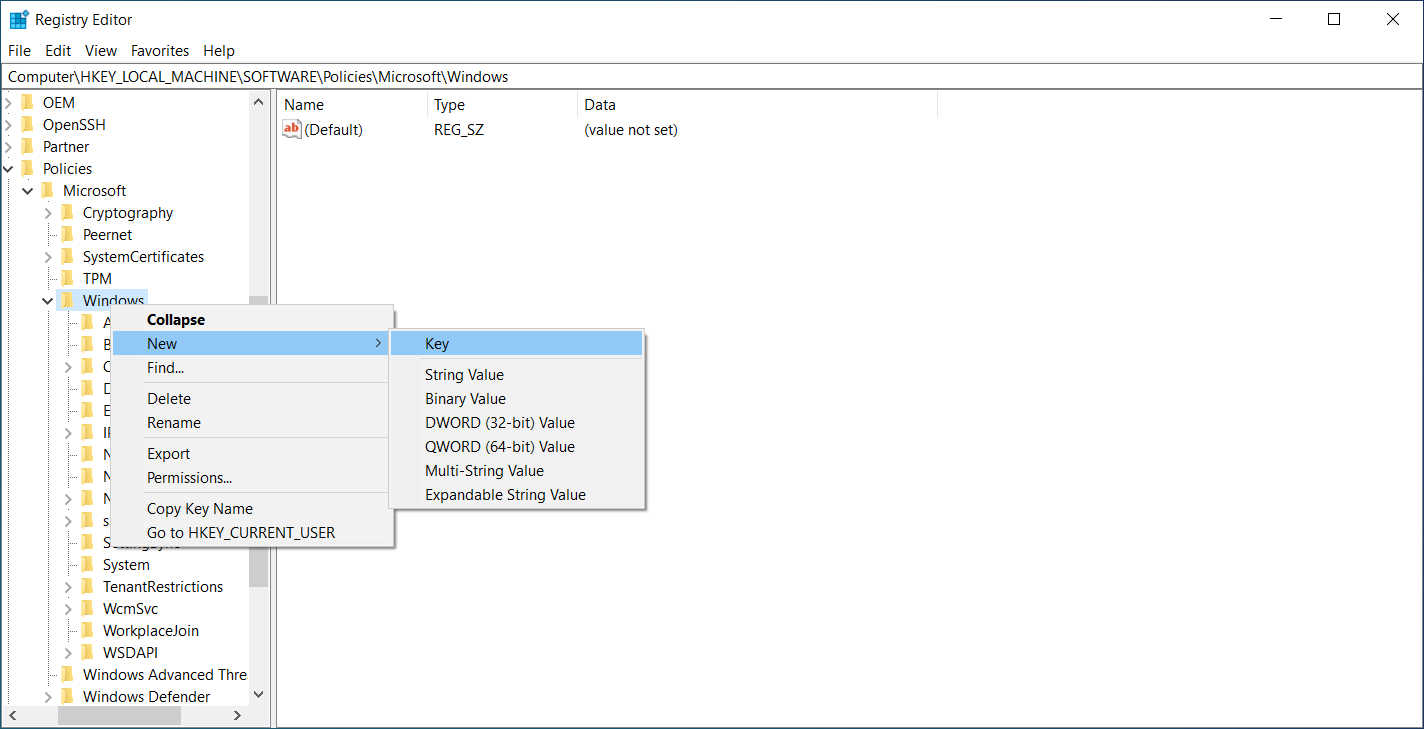Create a new Key from submenu
Screen dimensions: 1424x729
click(517, 343)
